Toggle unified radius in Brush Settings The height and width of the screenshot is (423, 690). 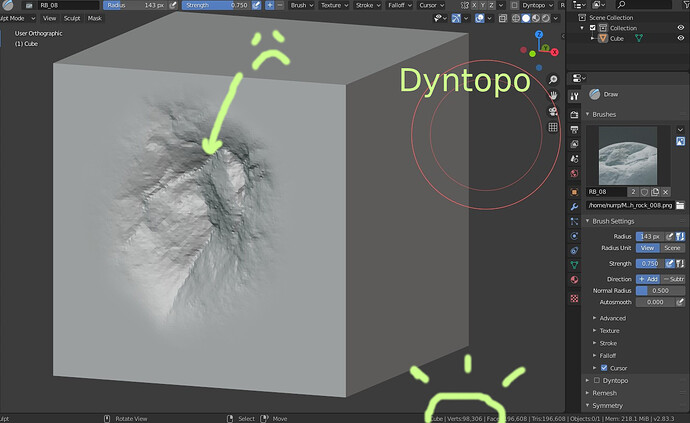[x=680, y=236]
